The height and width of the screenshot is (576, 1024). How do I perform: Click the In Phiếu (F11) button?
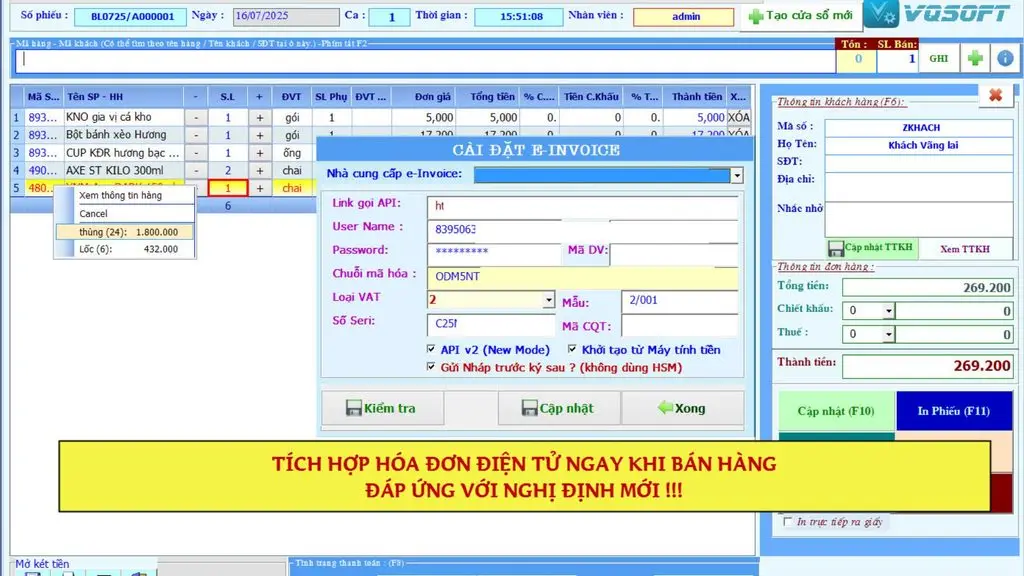(x=953, y=411)
